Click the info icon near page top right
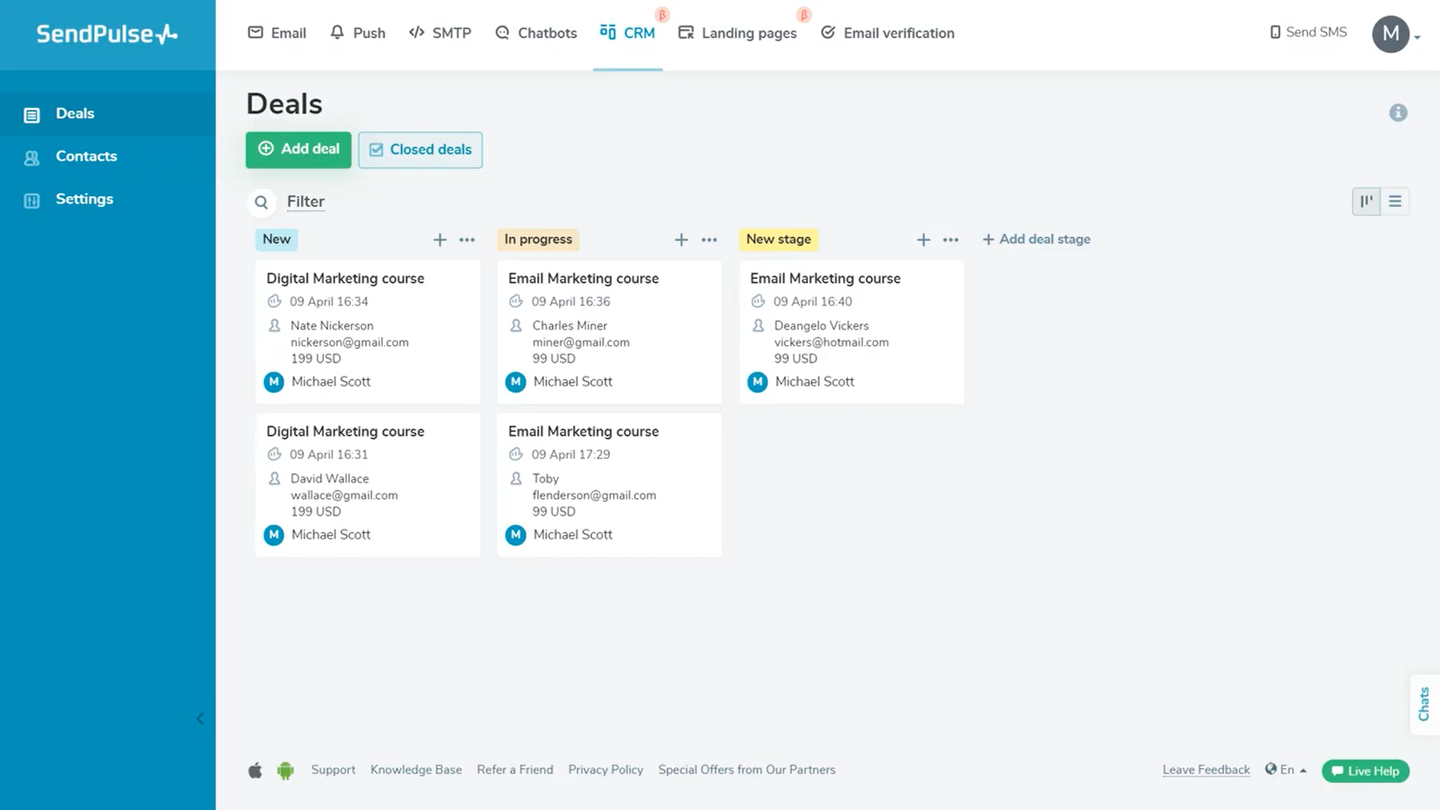 pos(1398,113)
